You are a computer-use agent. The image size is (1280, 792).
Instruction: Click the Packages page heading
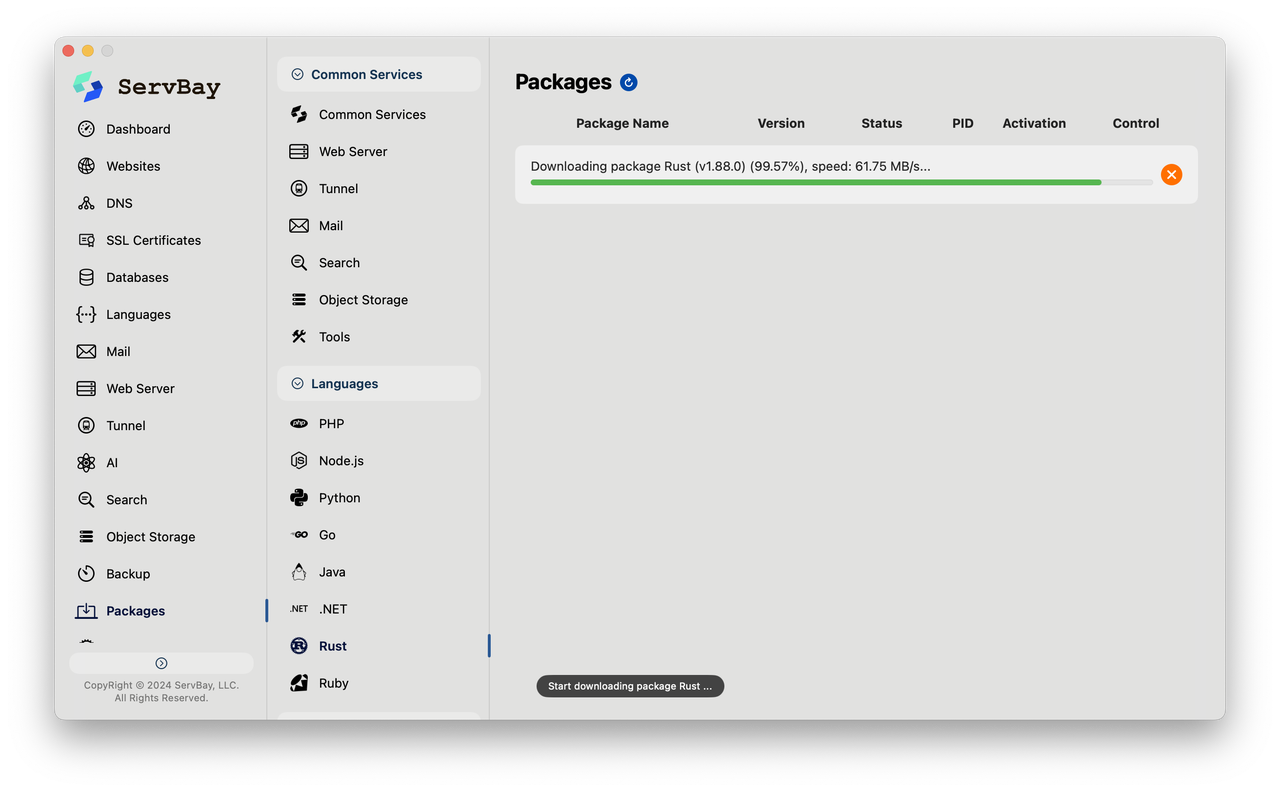563,82
